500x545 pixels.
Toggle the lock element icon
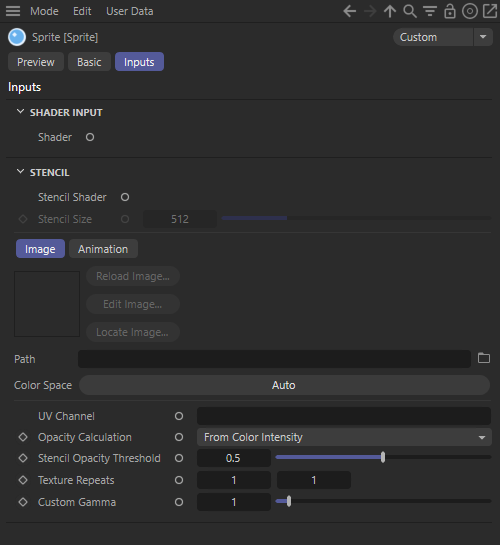(450, 11)
